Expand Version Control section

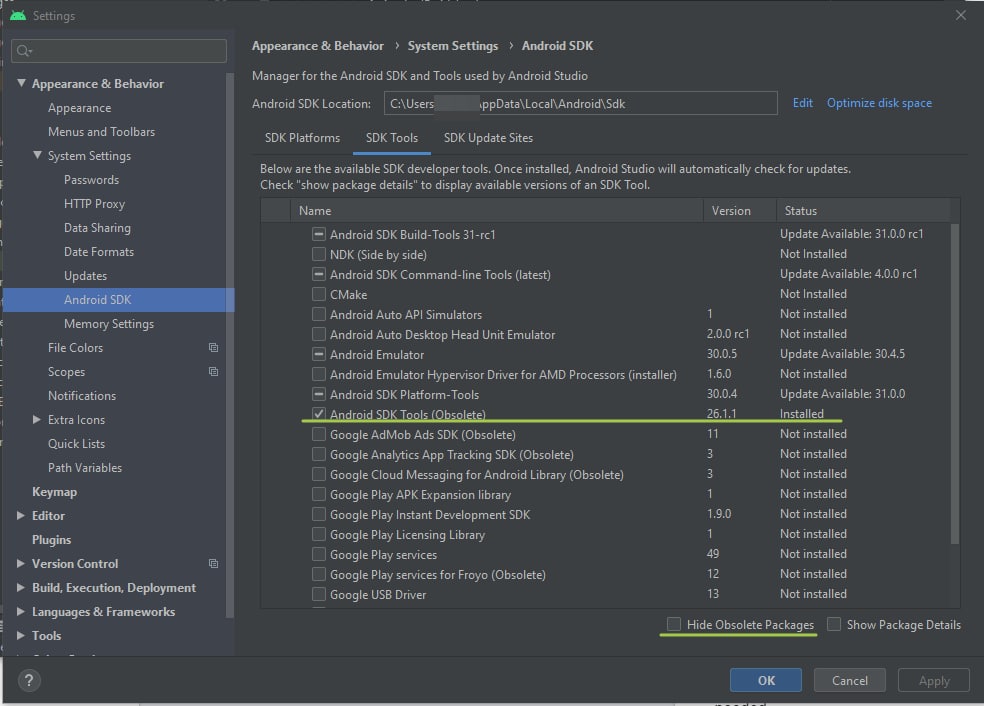[x=21, y=564]
